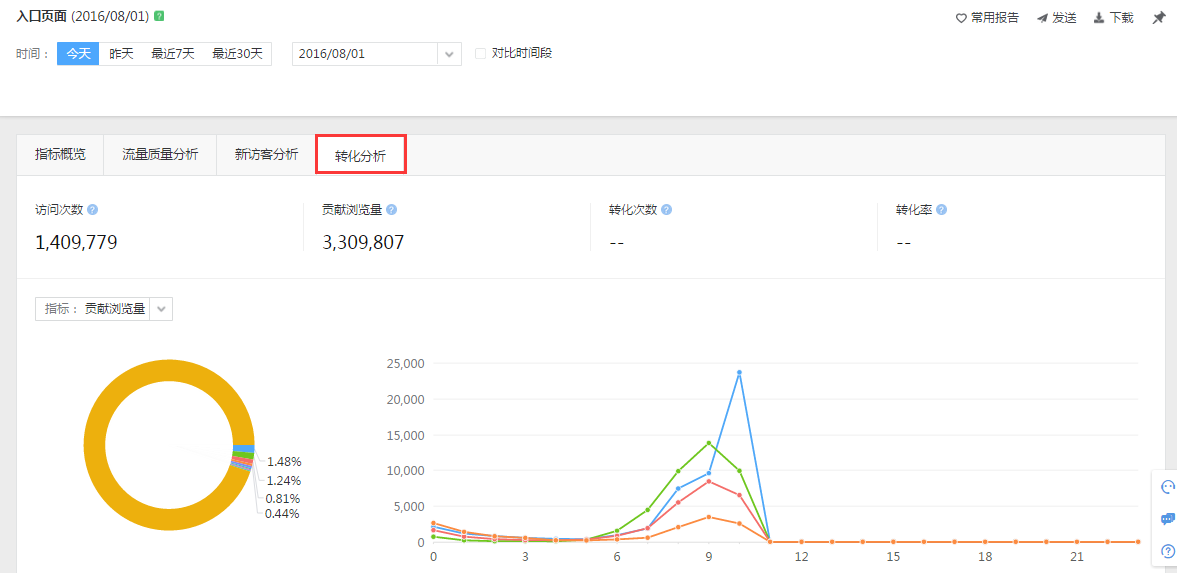Viewport: 1177px width, 573px height.
Task: Select the 最近7天 time range
Action: (172, 53)
